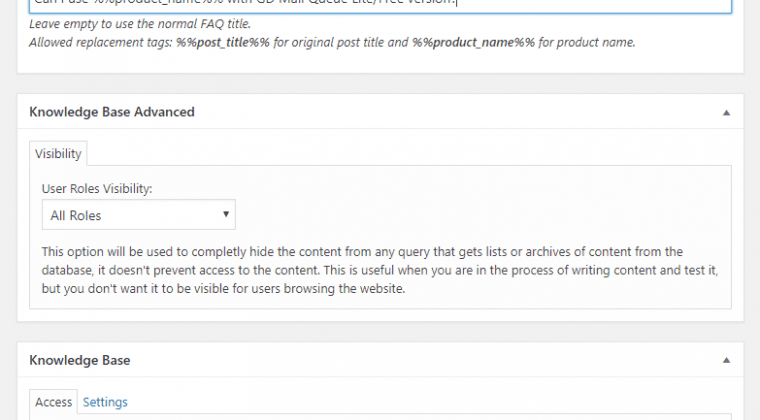Viewport: 760px width, 420px height.
Task: Click the %%post_title%% replacement tag text
Action: point(223,43)
